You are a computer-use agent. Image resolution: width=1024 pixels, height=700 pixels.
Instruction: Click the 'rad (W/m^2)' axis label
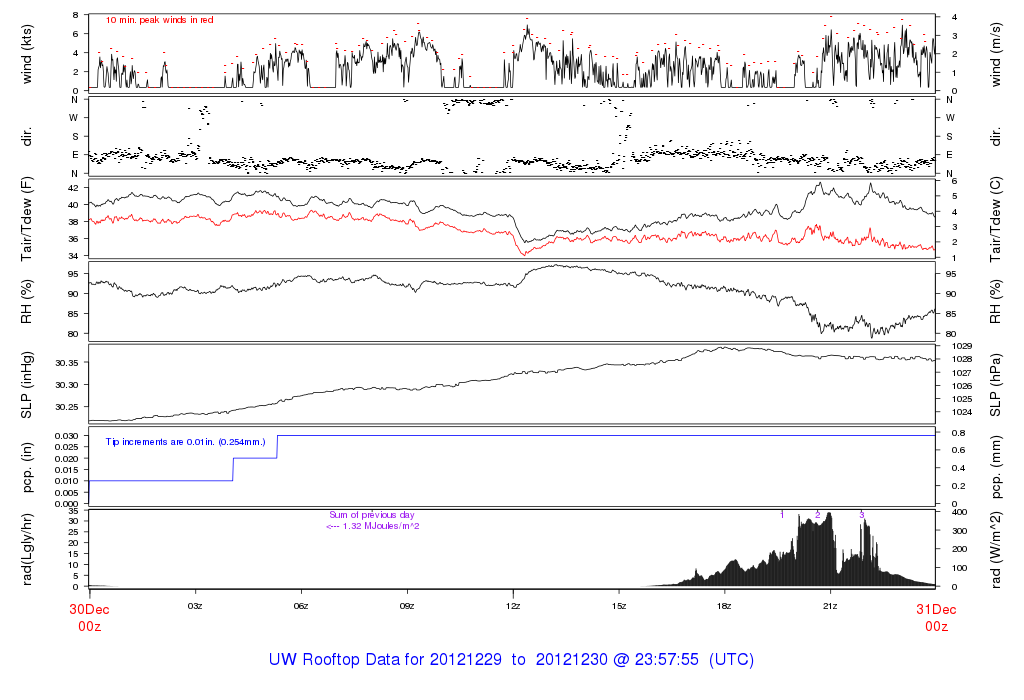pos(995,549)
